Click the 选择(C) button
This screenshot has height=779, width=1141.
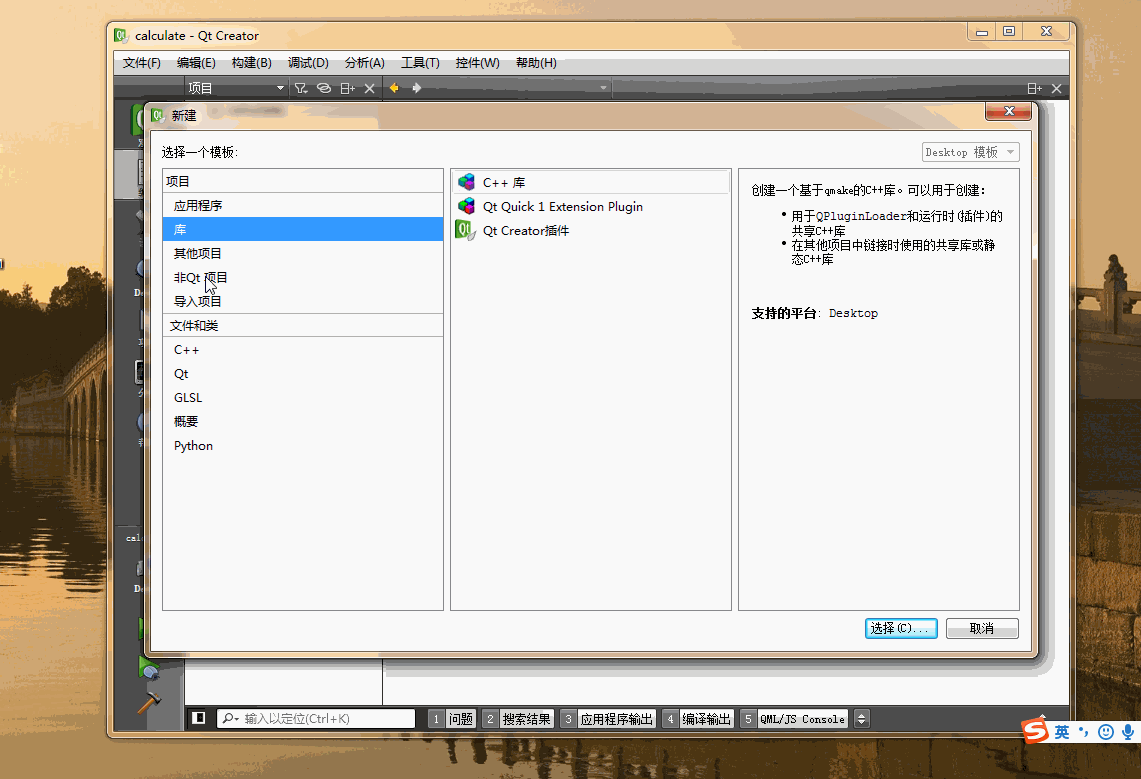pos(900,628)
